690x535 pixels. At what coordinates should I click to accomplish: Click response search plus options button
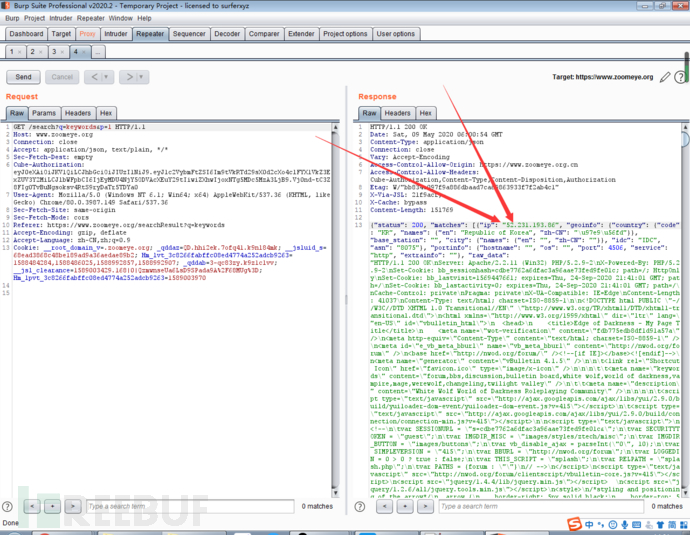pos(405,506)
